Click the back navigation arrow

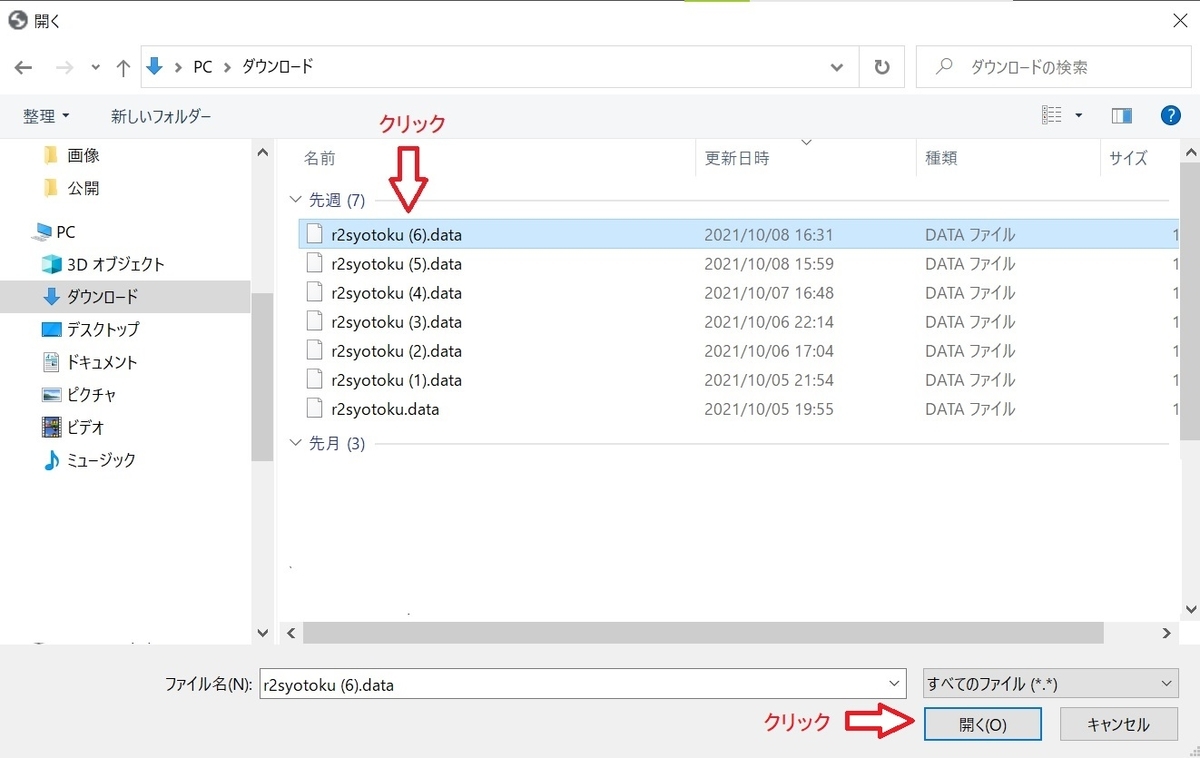(x=23, y=67)
